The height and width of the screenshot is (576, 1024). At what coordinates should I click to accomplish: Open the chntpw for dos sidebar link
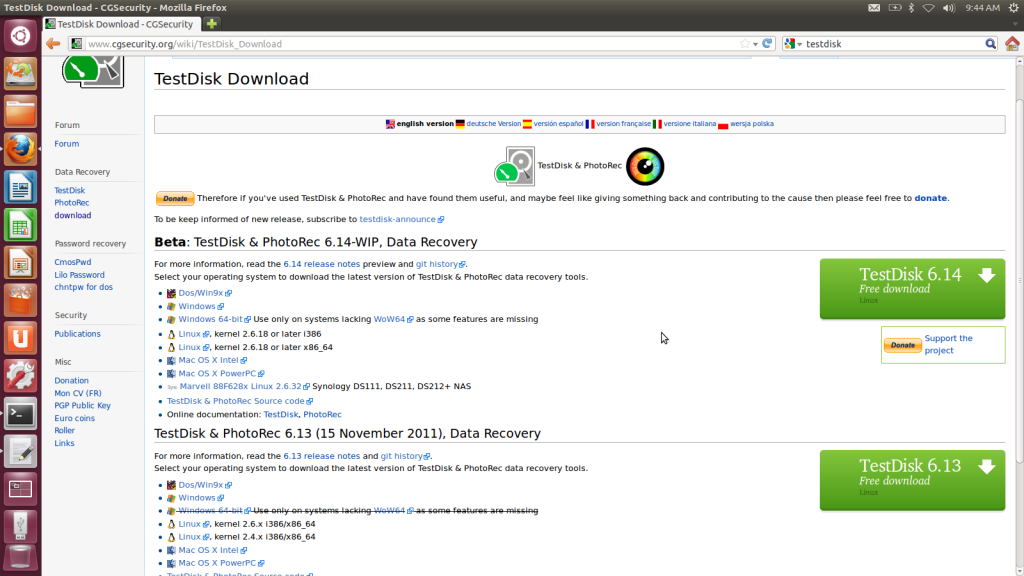[84, 287]
